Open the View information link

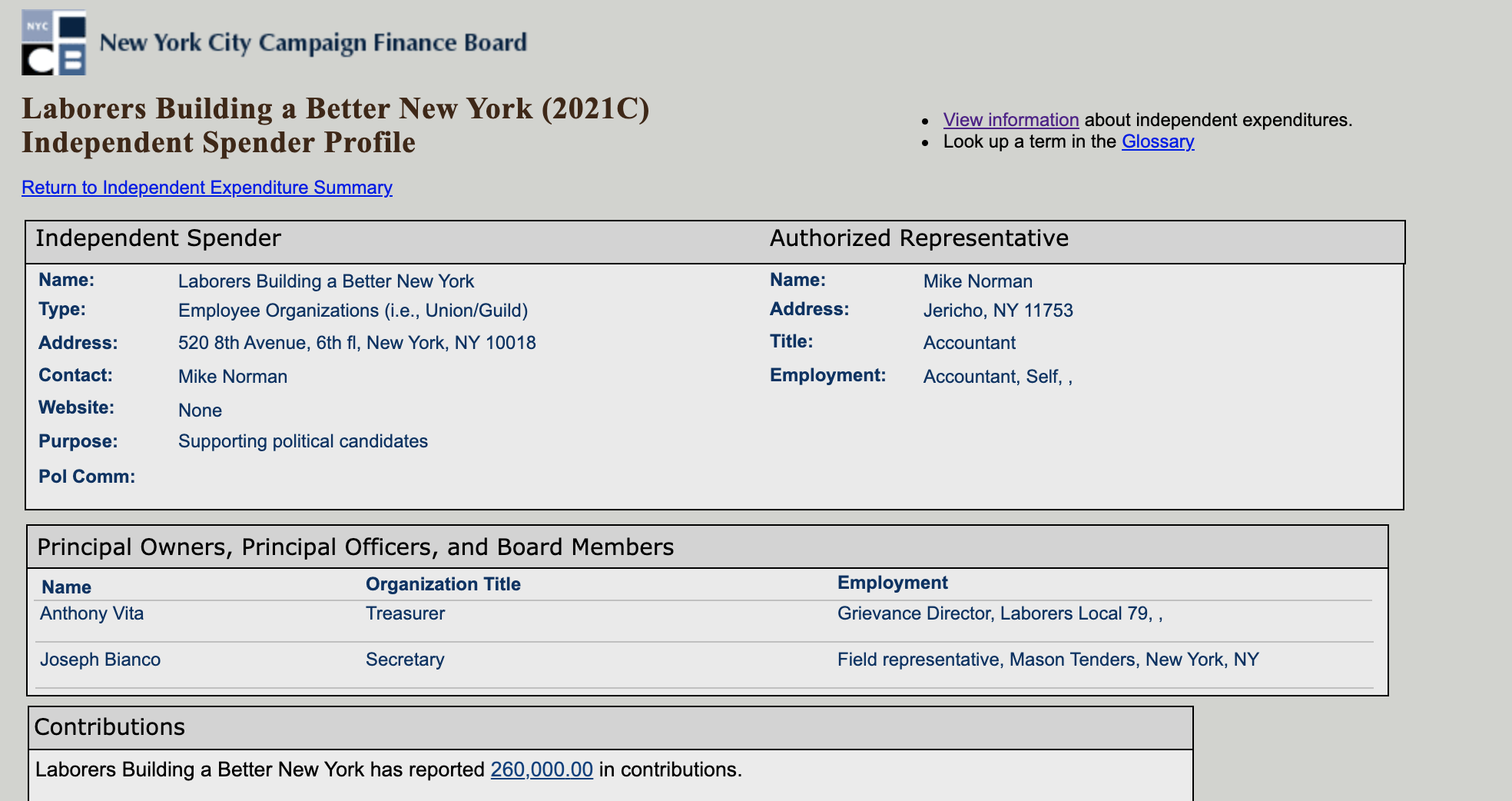click(x=1011, y=120)
